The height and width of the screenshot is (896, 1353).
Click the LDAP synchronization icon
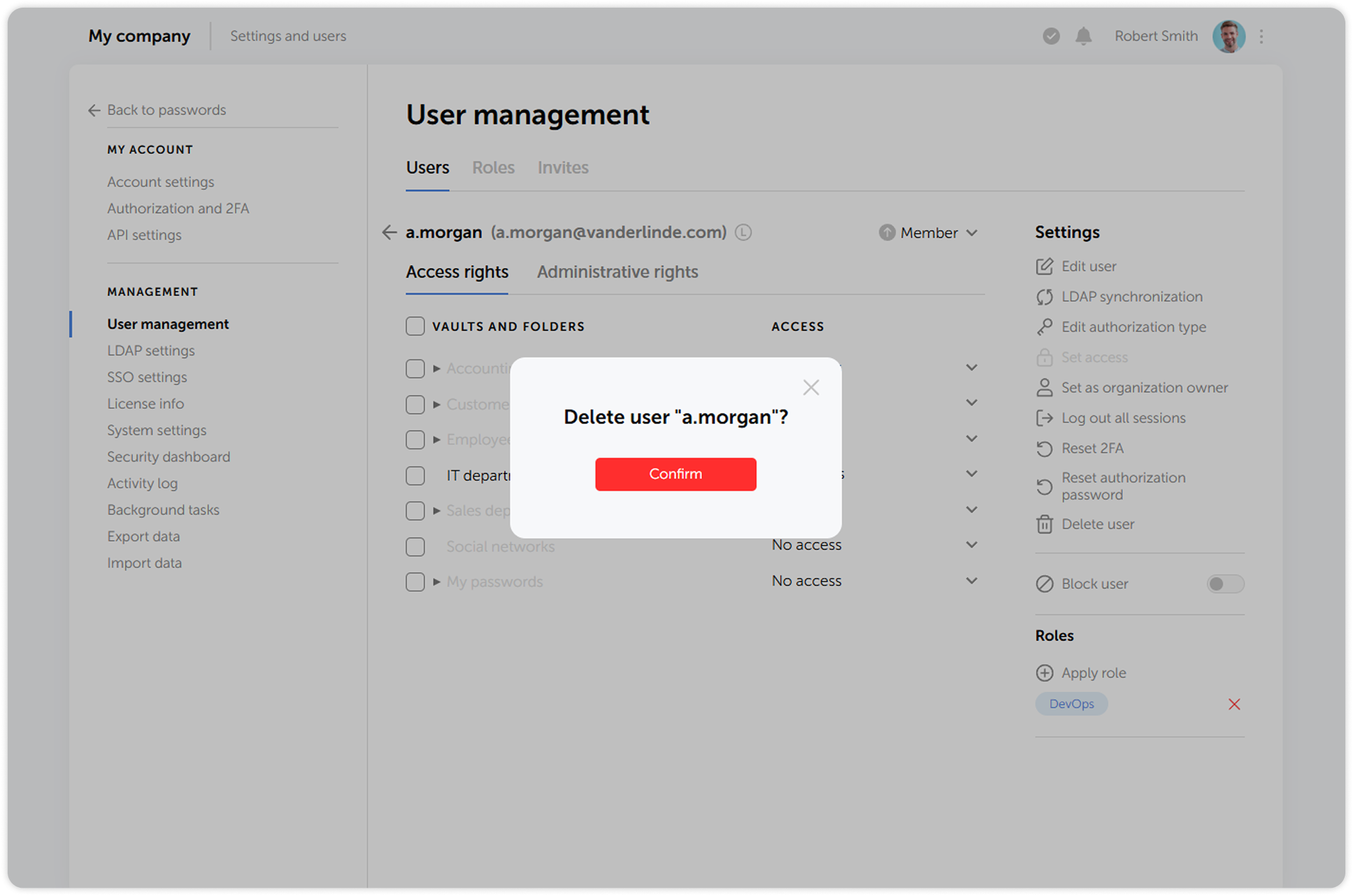tap(1044, 297)
